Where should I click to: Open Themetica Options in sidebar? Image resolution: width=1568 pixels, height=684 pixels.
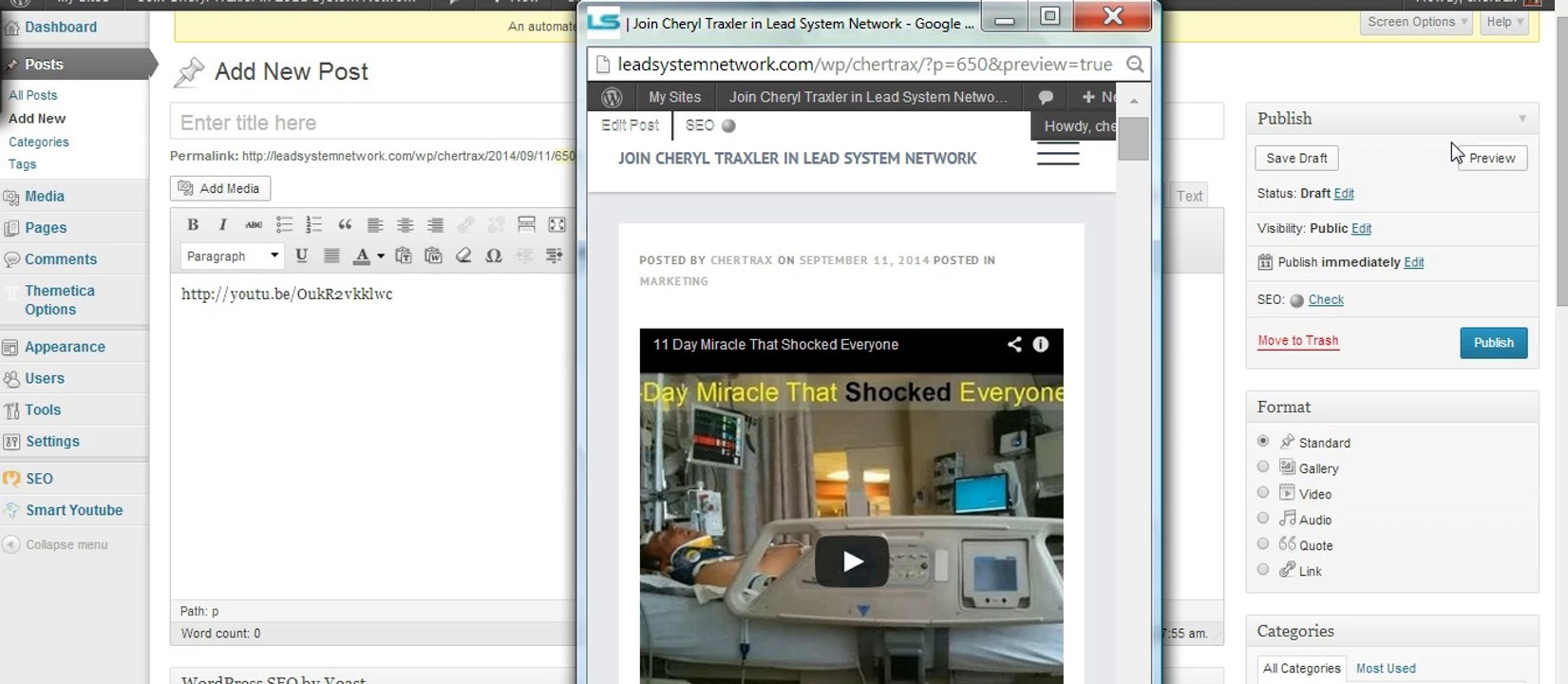click(60, 300)
